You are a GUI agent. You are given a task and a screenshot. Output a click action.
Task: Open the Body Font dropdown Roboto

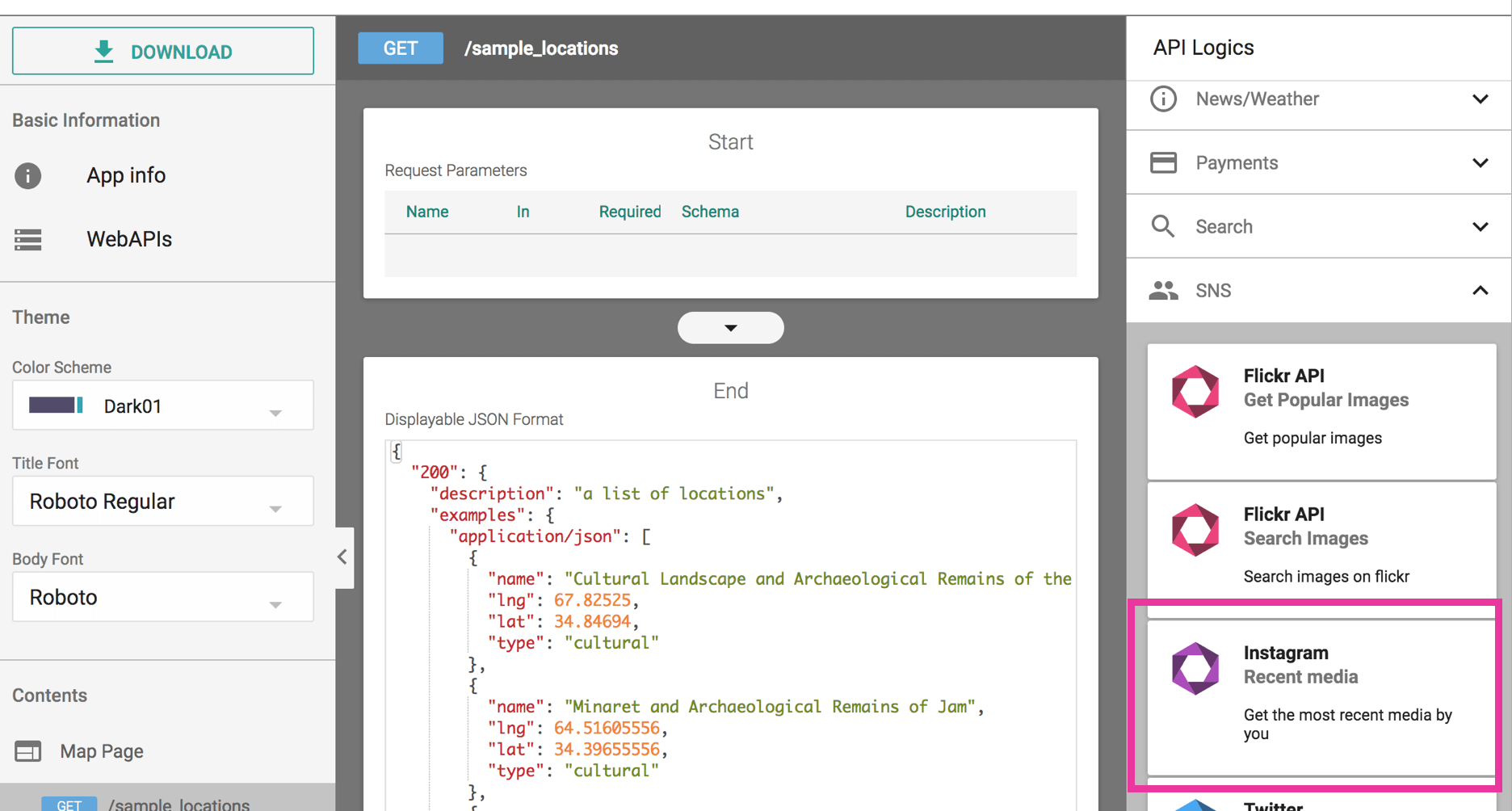(x=163, y=597)
